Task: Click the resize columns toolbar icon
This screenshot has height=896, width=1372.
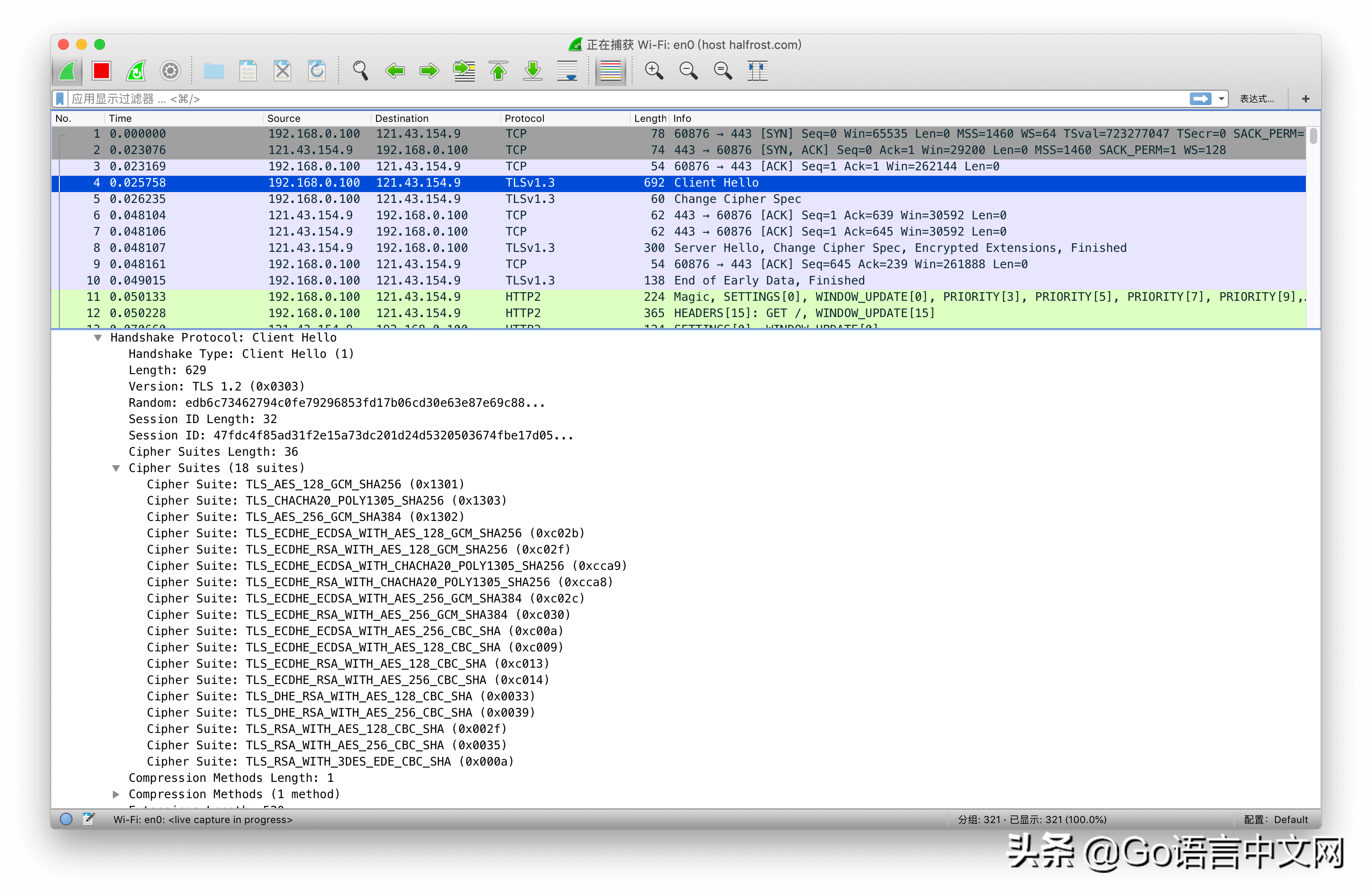Action: (x=757, y=71)
